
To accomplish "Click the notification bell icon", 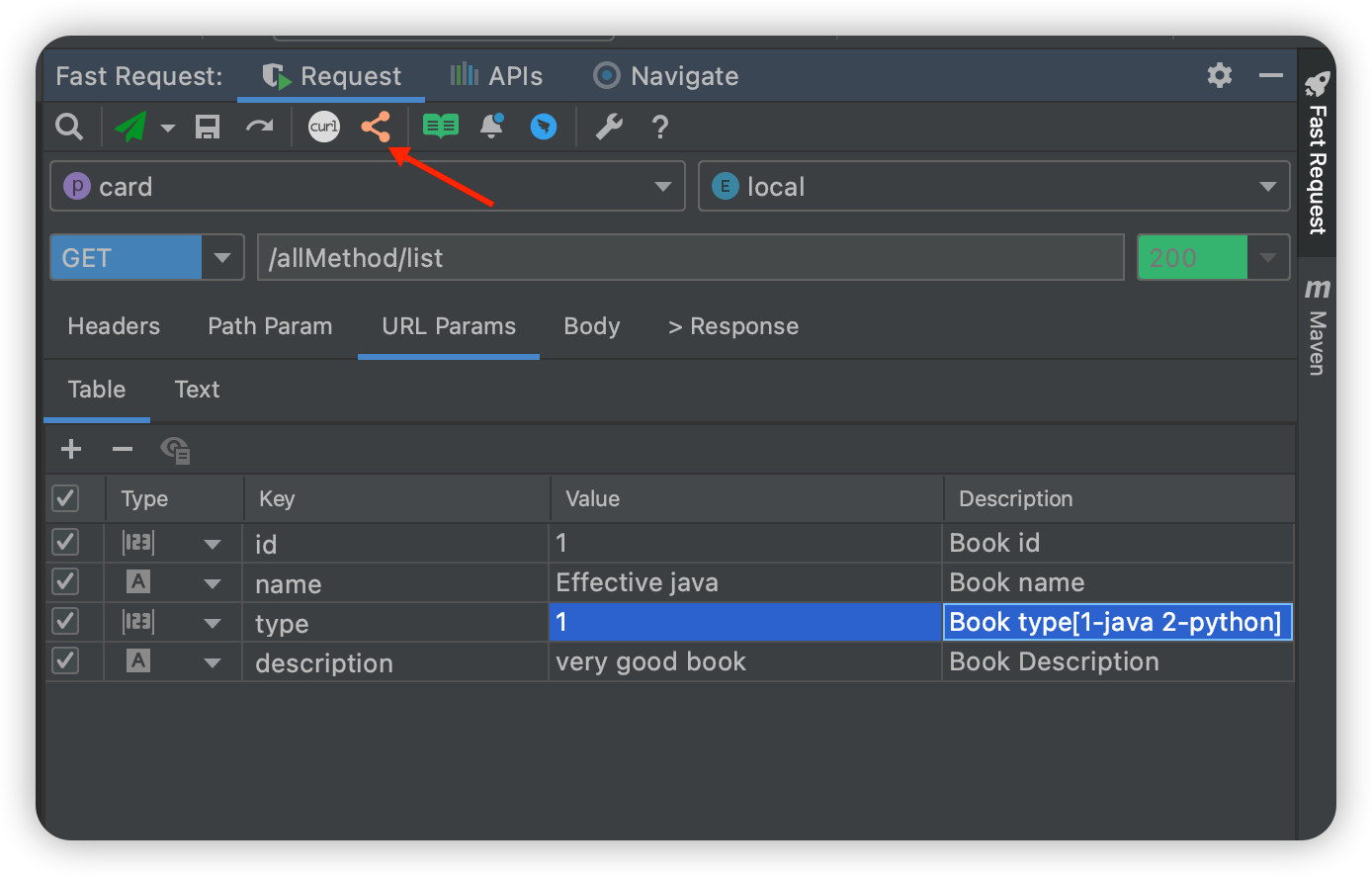I will (491, 127).
